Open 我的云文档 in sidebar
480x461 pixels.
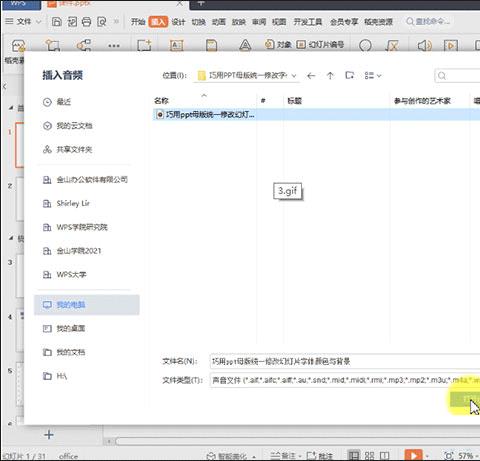click(68, 126)
